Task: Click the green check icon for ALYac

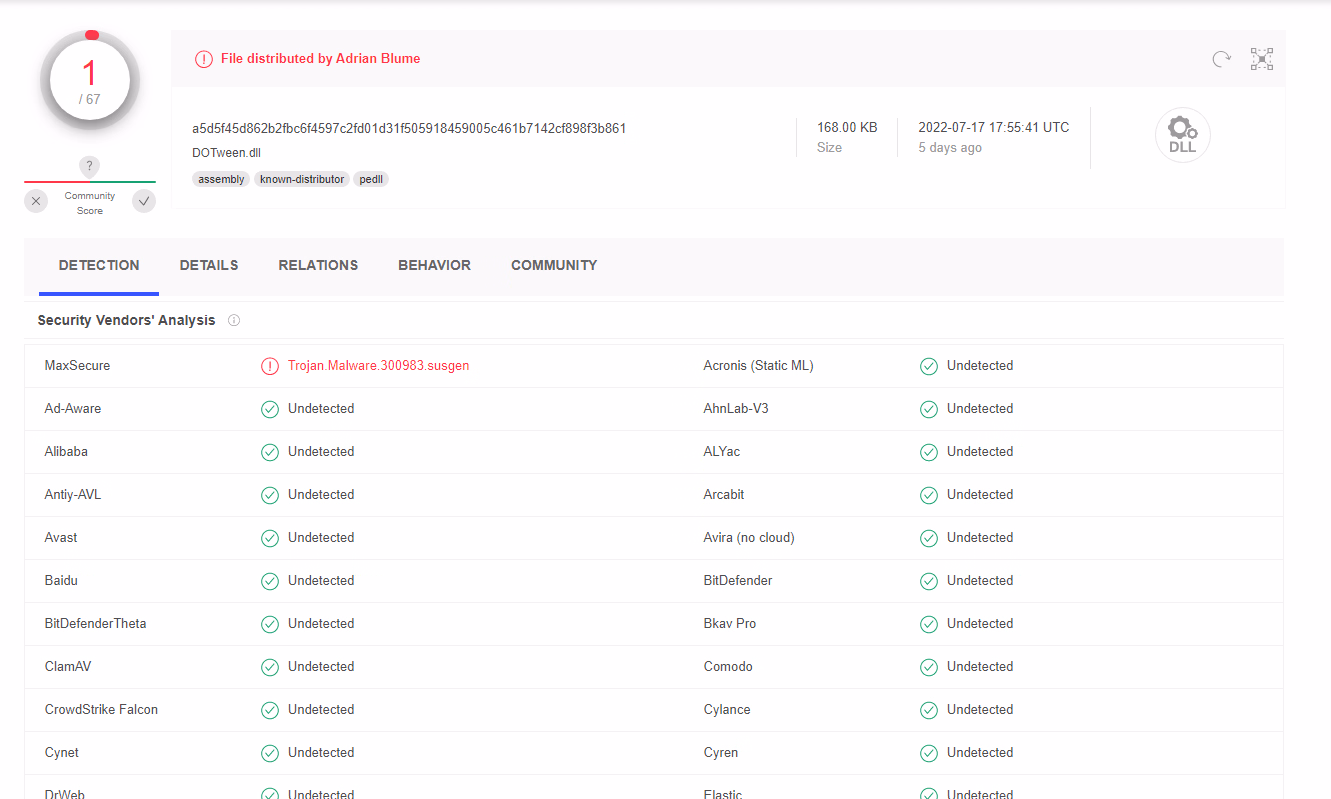Action: point(929,452)
